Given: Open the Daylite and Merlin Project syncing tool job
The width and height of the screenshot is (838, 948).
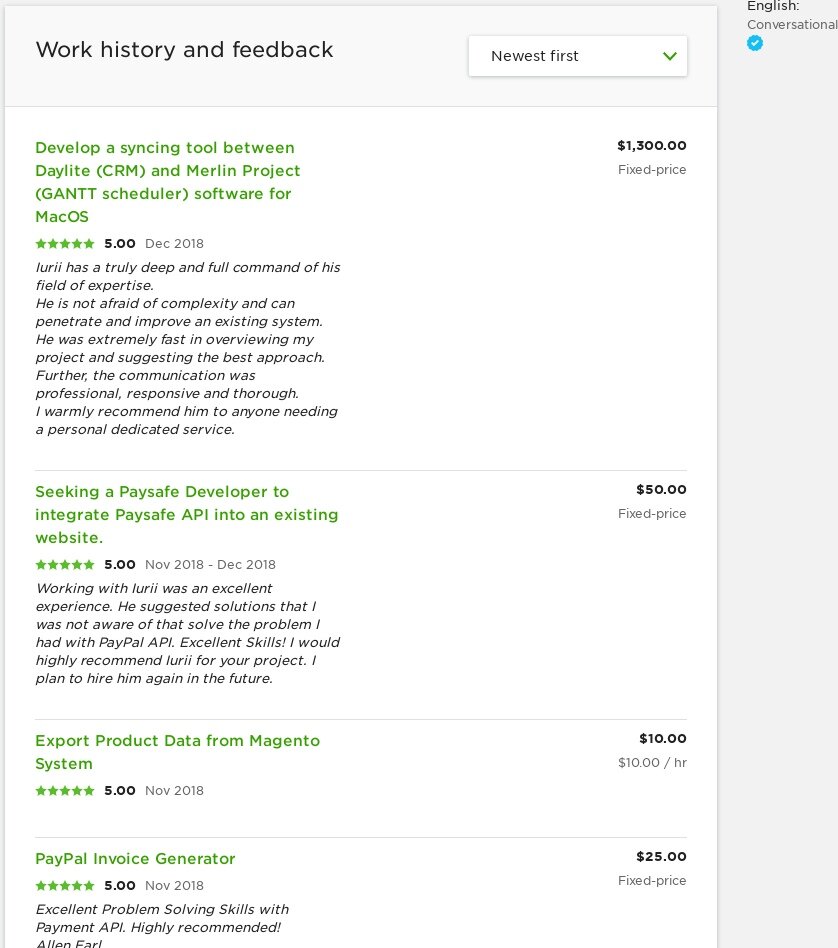Looking at the screenshot, I should coord(167,182).
